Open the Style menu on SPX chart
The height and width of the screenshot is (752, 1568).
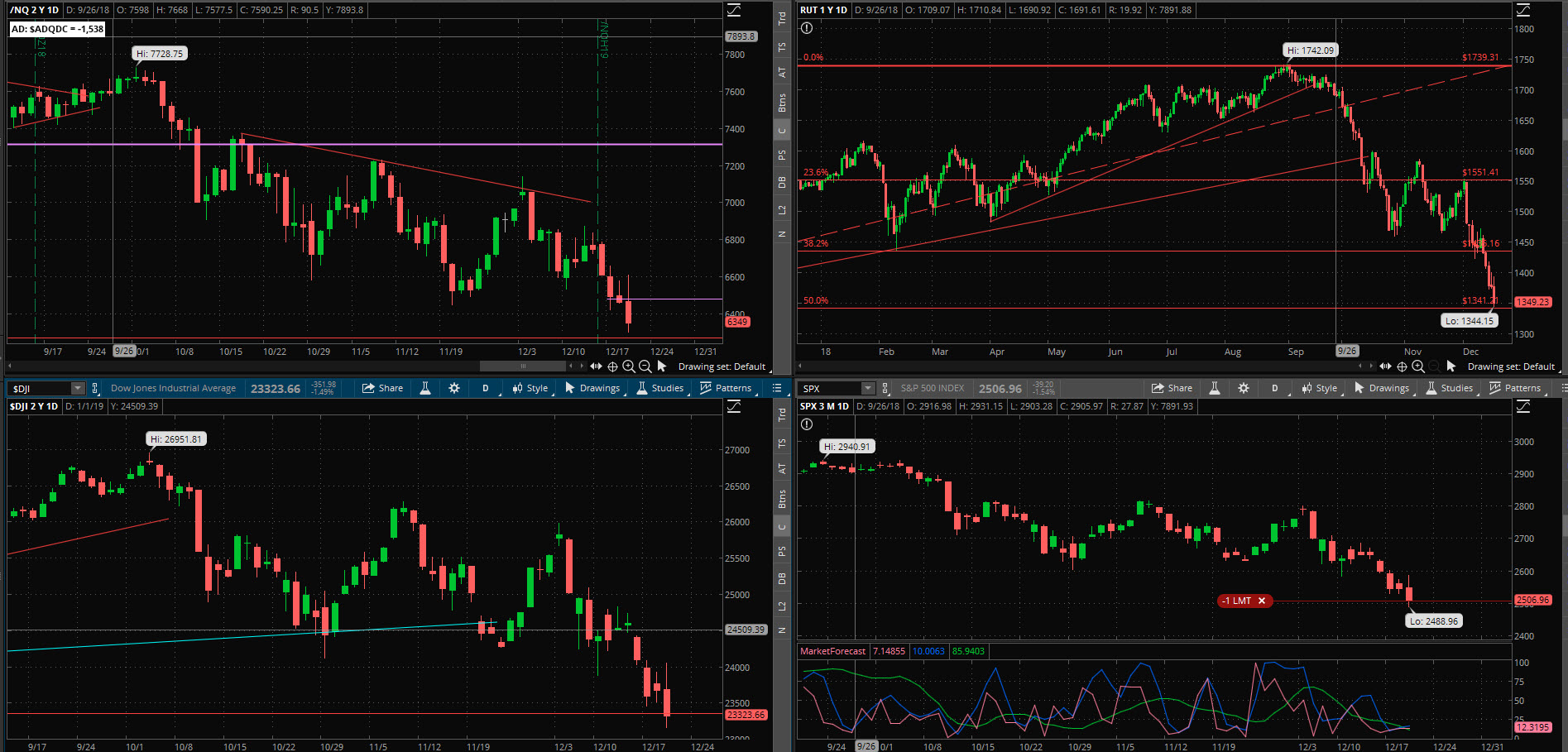pyautogui.click(x=1320, y=388)
